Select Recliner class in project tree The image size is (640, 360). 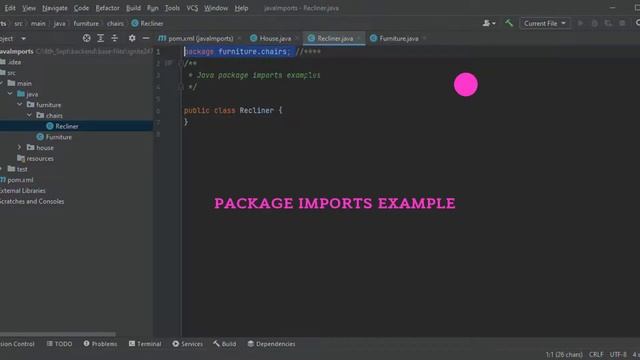pos(67,126)
